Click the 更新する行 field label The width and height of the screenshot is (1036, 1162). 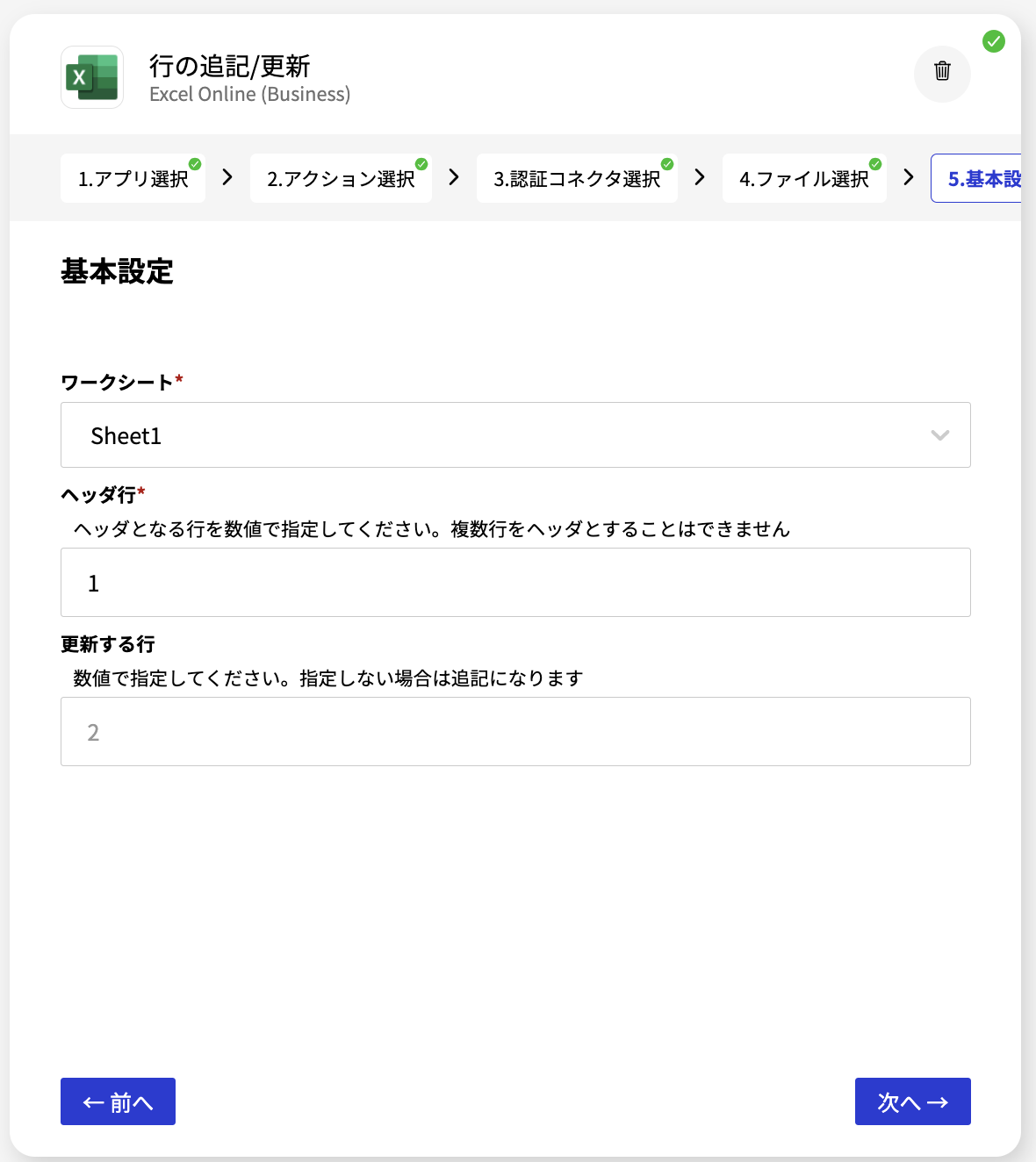tap(108, 644)
